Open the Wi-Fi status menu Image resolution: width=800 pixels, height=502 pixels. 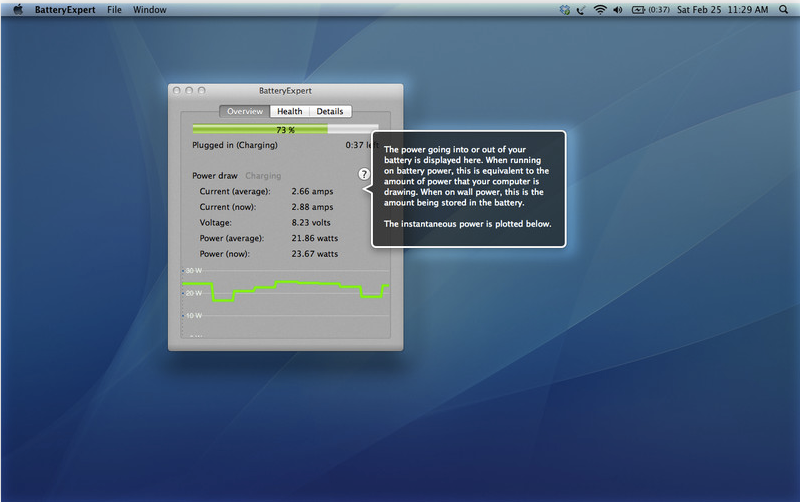pos(600,10)
